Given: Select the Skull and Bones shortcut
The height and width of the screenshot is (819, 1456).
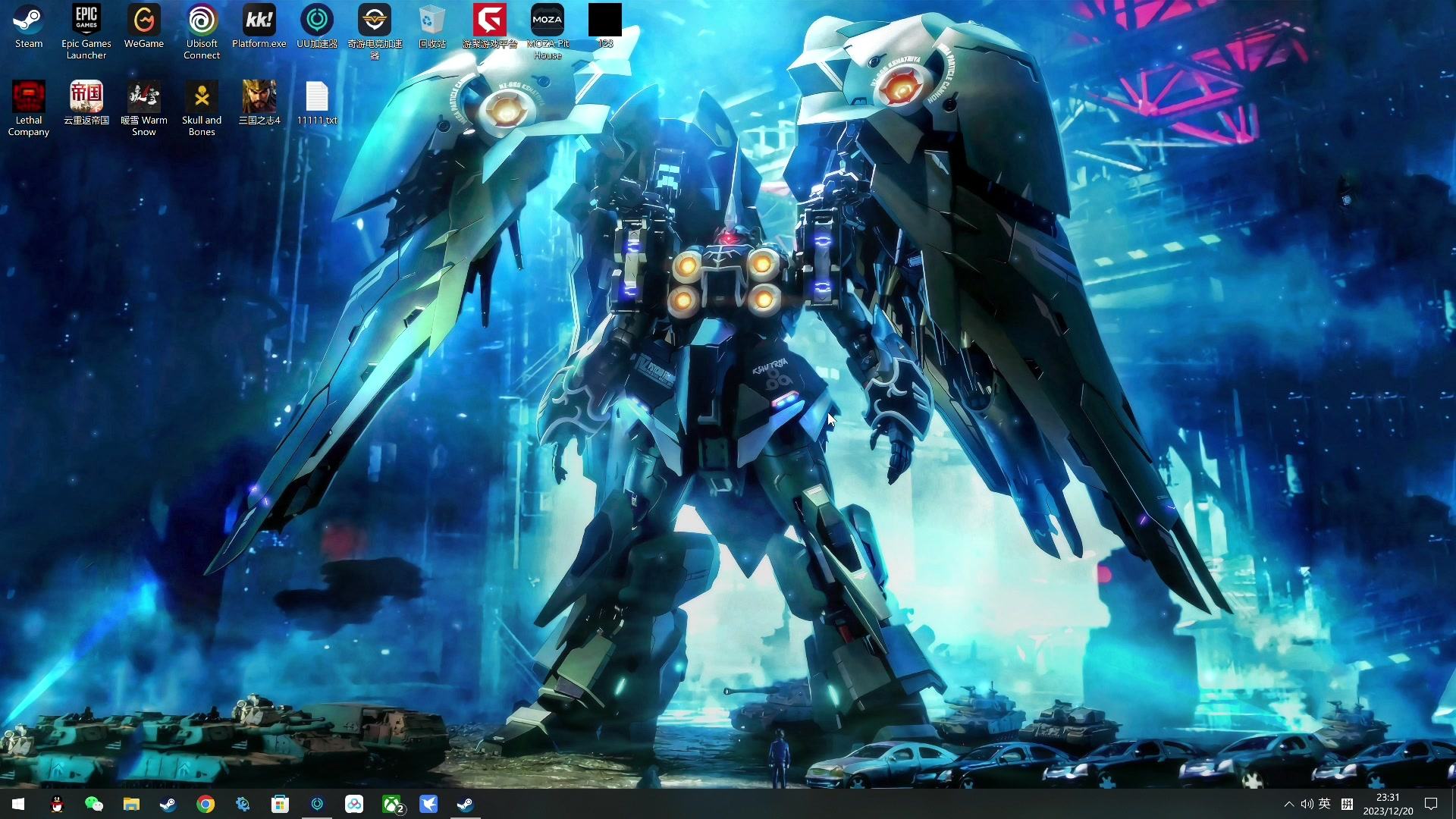Looking at the screenshot, I should [x=202, y=97].
